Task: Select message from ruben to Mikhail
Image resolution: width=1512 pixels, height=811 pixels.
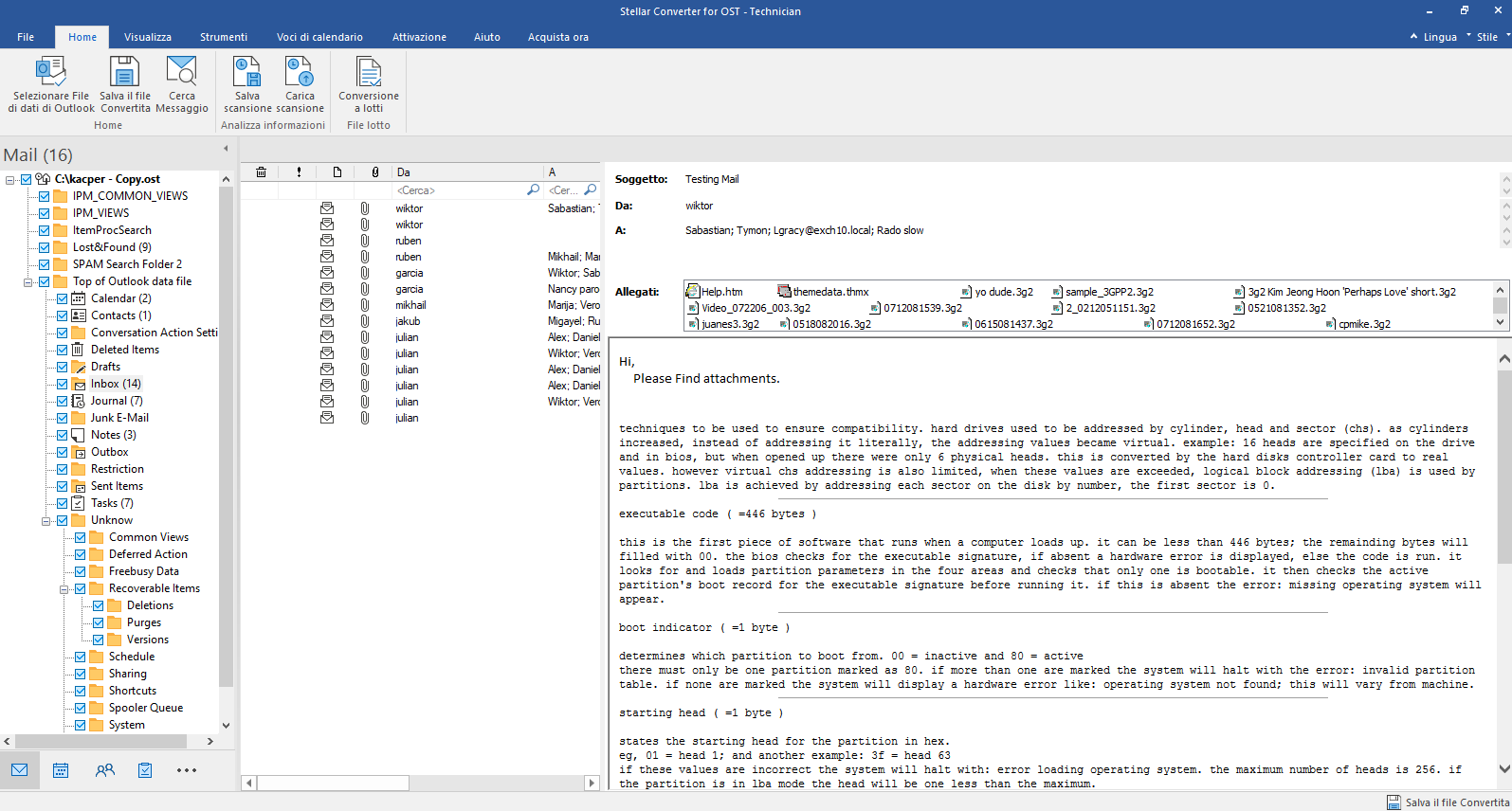Action: coord(421,257)
